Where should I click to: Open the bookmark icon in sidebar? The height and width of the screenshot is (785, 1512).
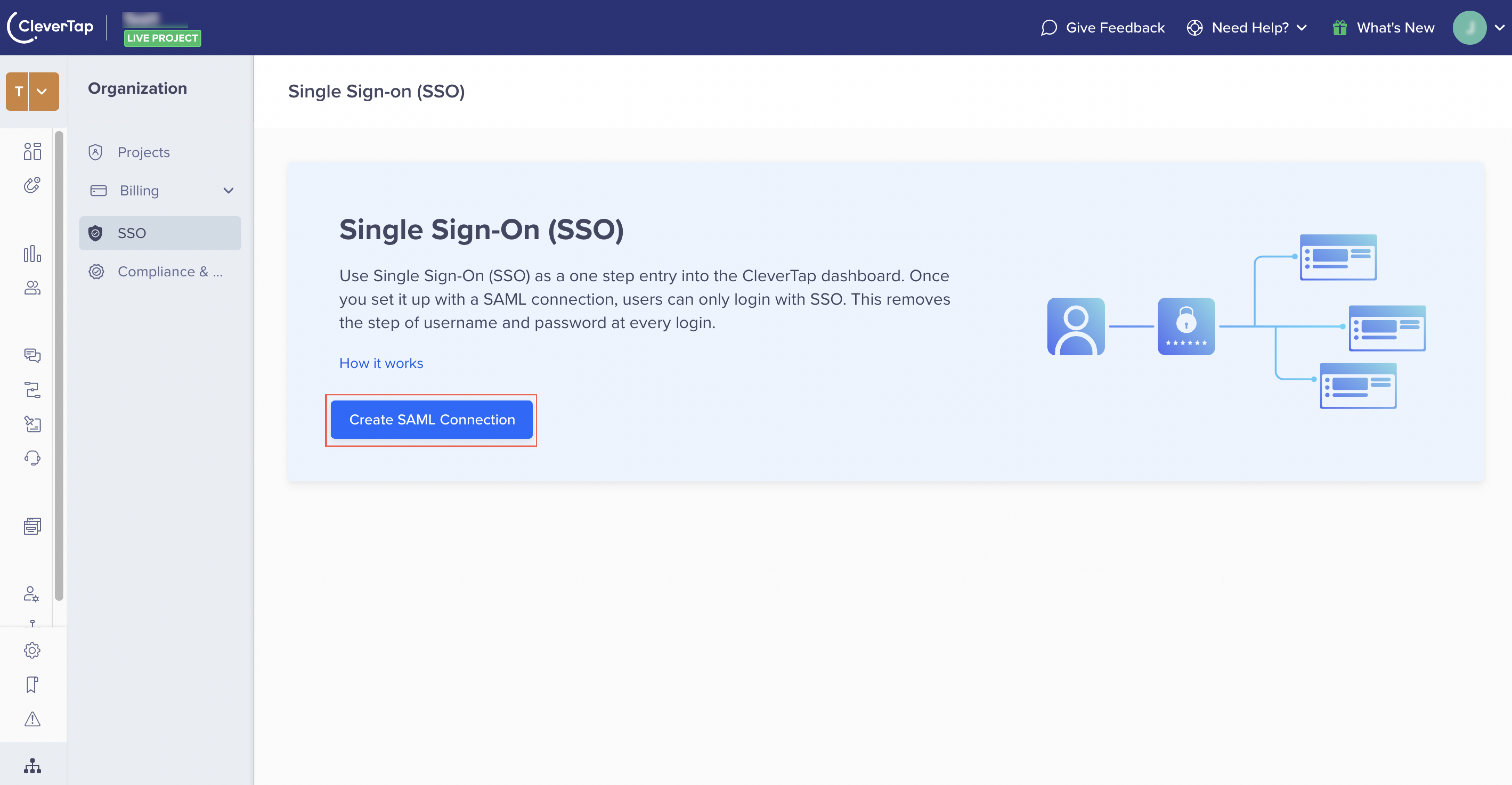tap(32, 685)
